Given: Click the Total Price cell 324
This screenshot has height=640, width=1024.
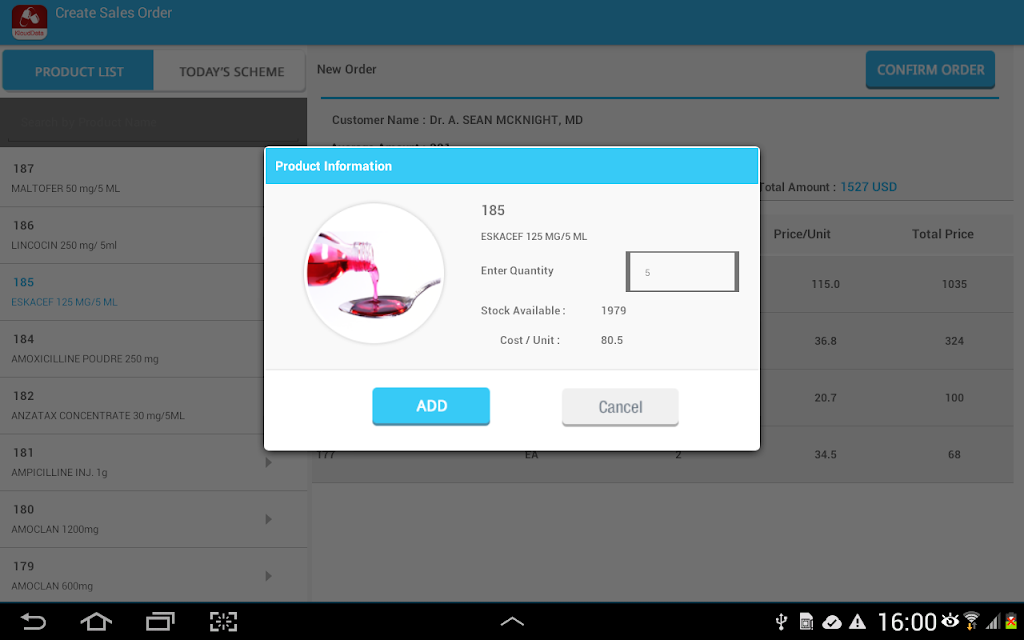Looking at the screenshot, I should point(954,341).
